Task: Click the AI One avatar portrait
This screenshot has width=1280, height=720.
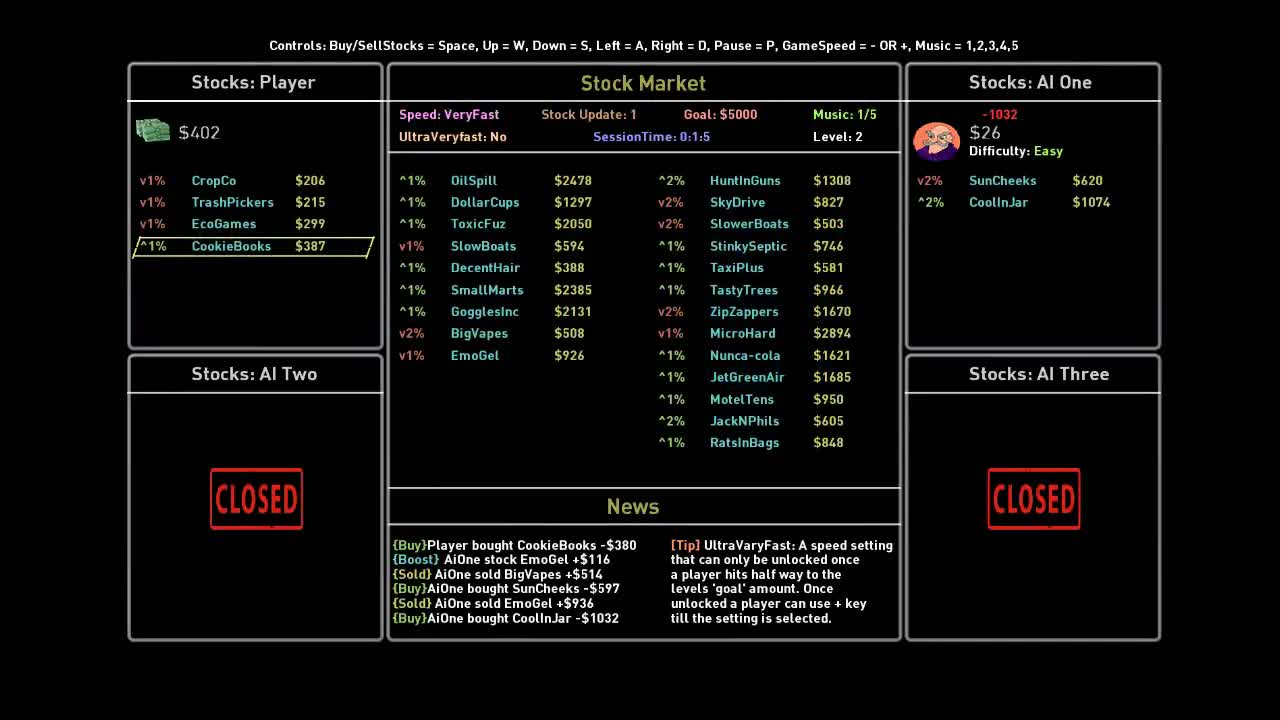Action: 936,141
